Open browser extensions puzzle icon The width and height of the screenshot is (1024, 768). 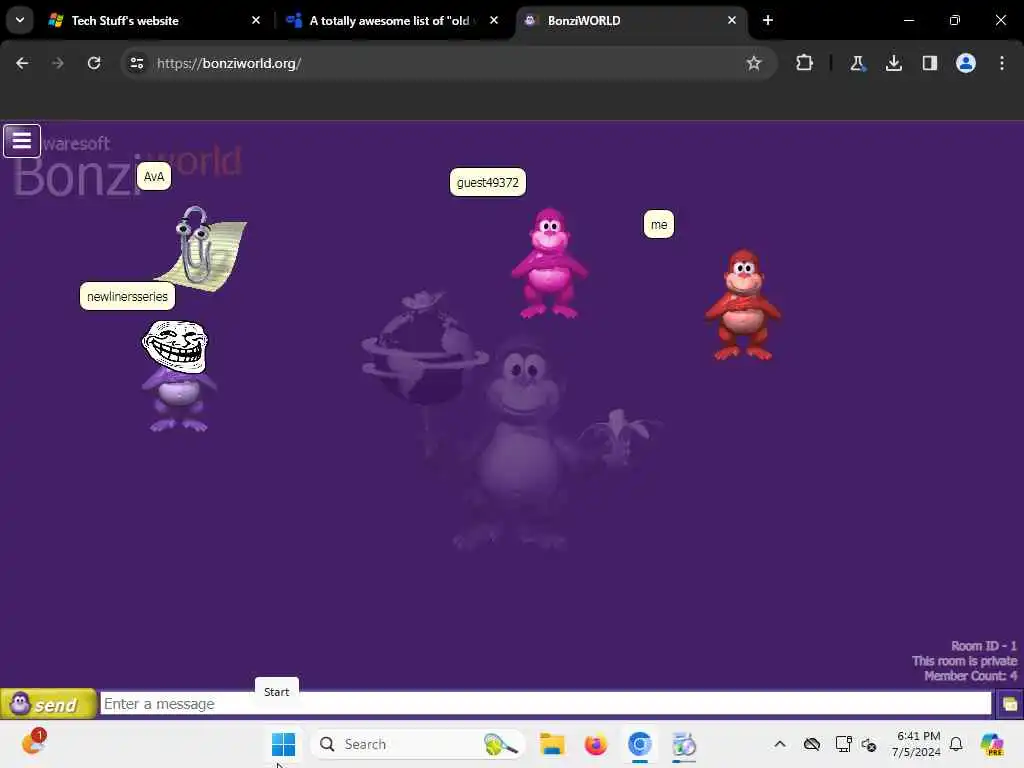tap(805, 63)
